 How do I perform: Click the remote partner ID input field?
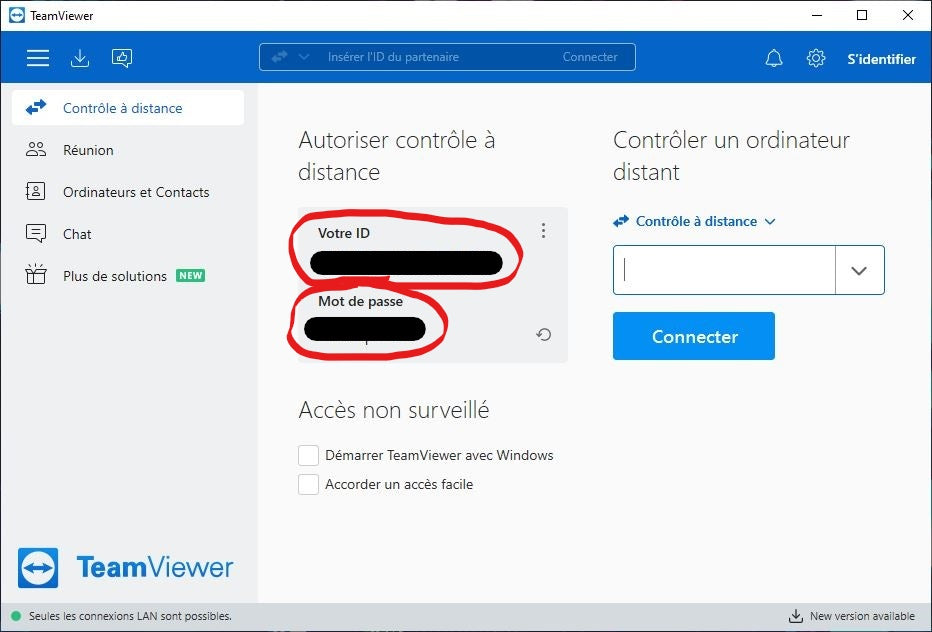click(724, 270)
